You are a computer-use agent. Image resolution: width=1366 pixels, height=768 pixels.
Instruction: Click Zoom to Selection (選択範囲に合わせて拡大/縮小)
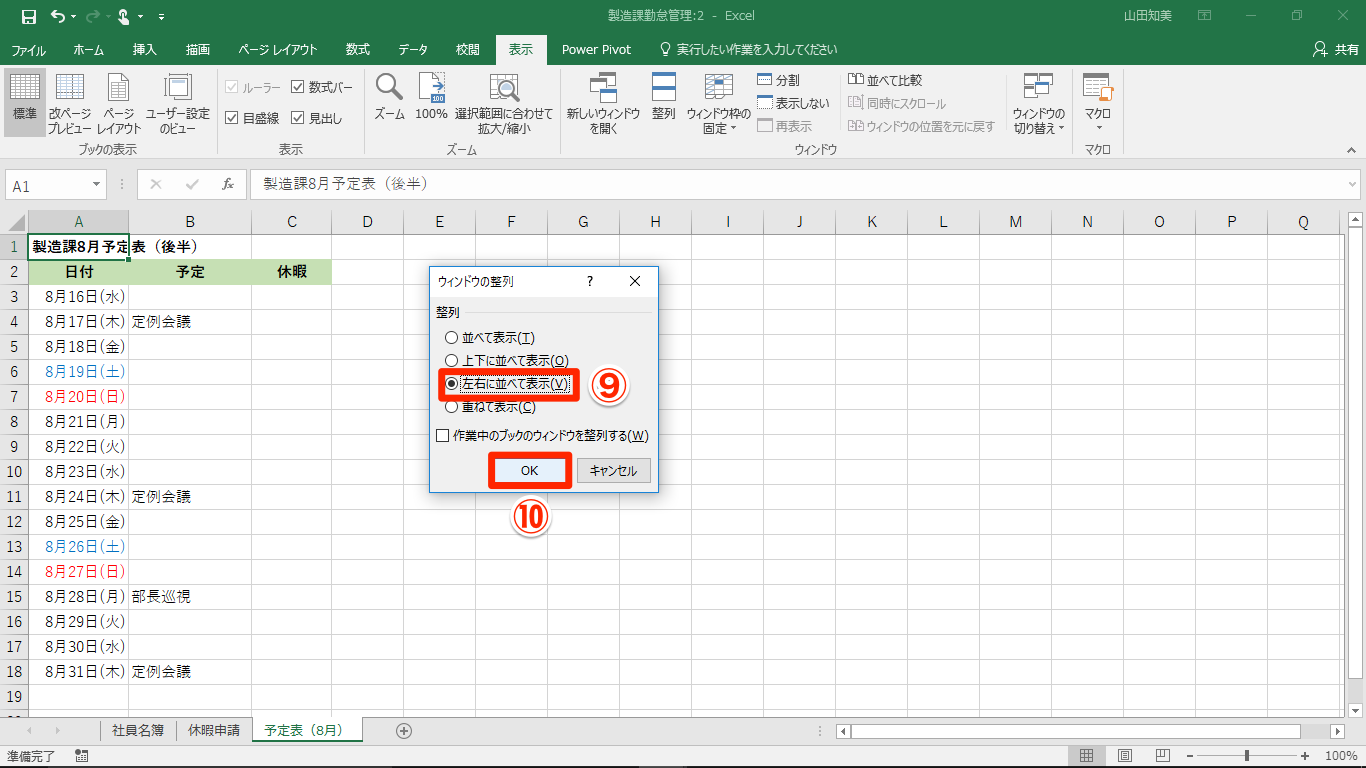tap(504, 103)
